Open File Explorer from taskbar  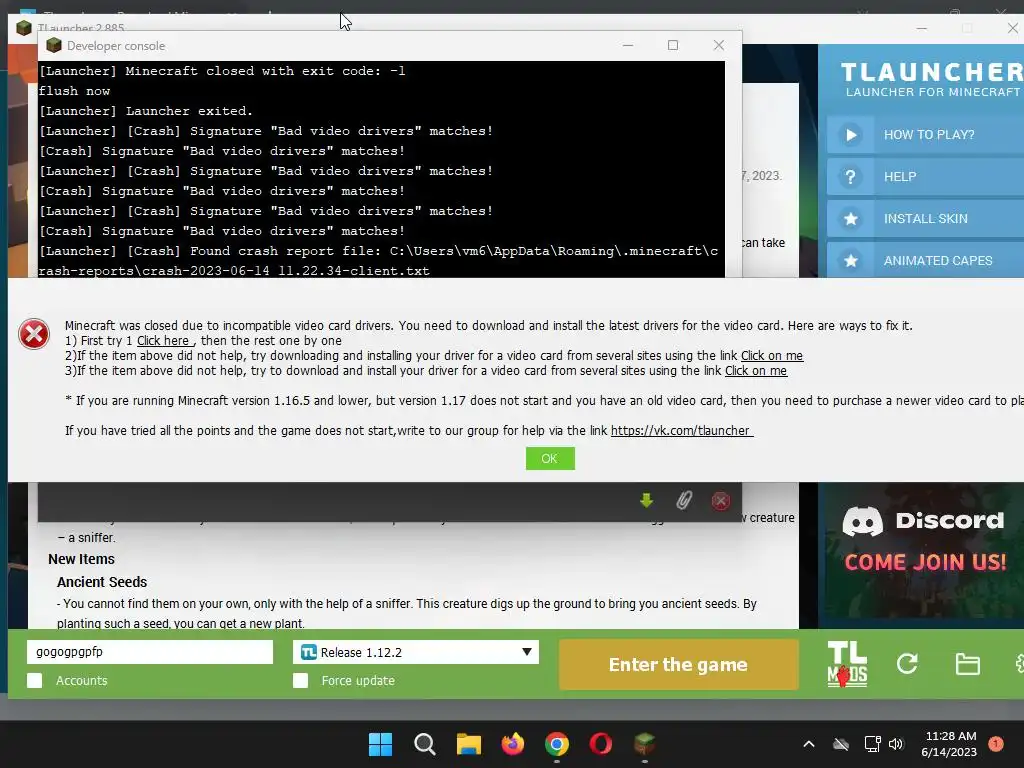click(468, 744)
